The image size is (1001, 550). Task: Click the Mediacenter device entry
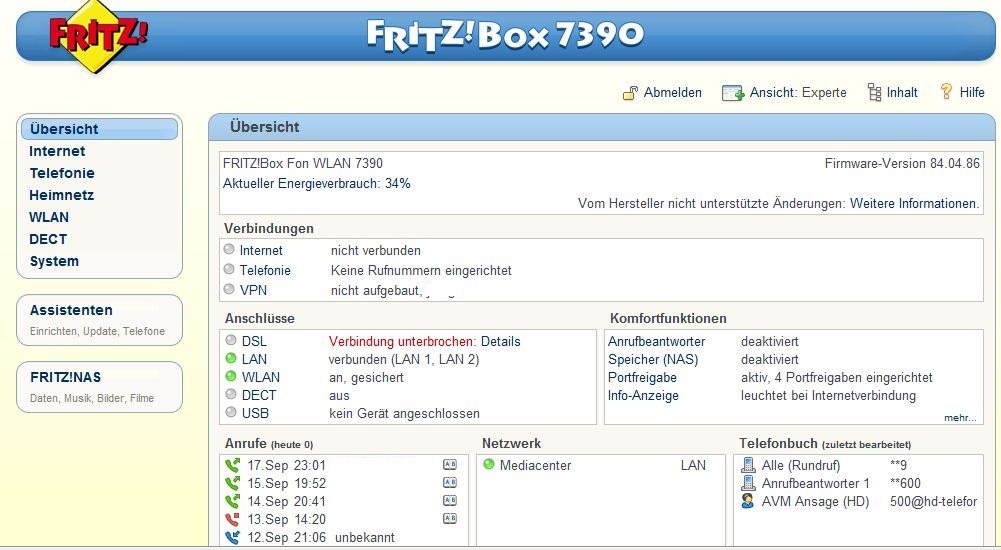tap(536, 465)
